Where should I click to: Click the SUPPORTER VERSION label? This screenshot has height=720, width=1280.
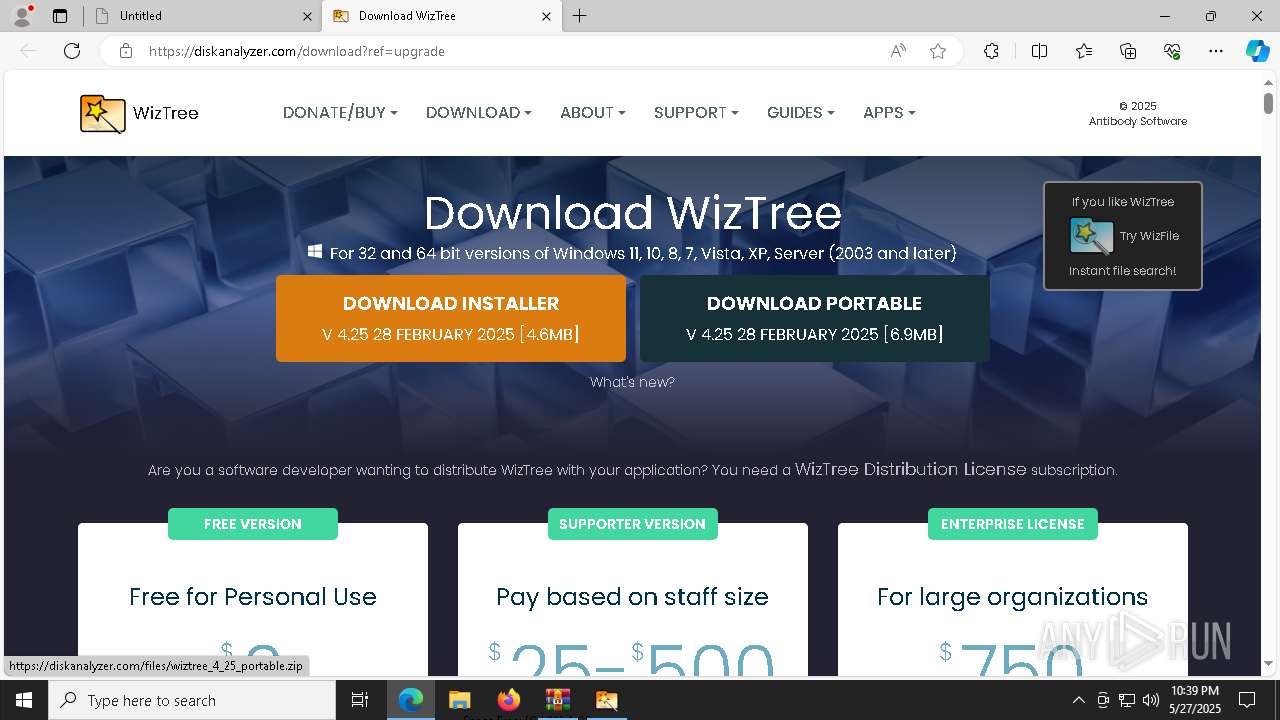pos(632,524)
